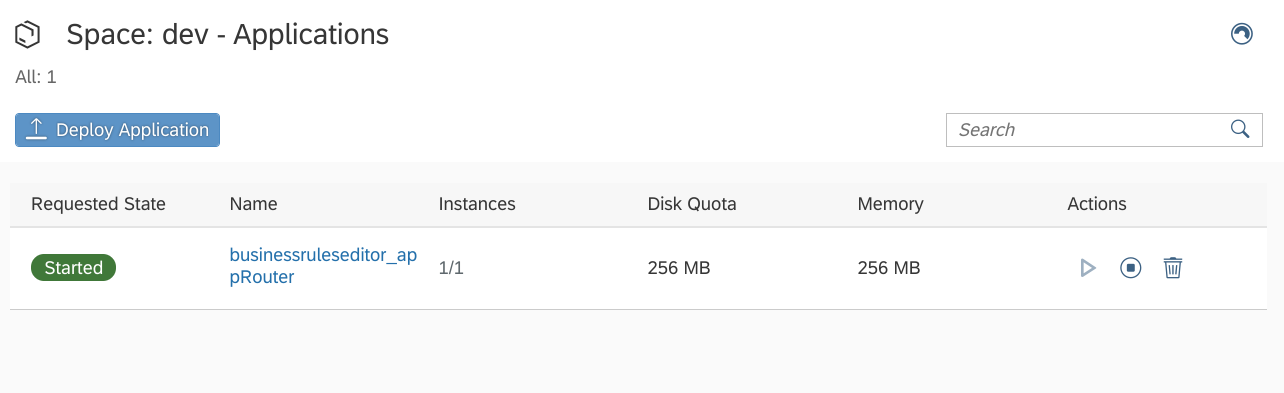Click the "All: 1" application count label
The width and height of the screenshot is (1284, 393).
click(36, 77)
